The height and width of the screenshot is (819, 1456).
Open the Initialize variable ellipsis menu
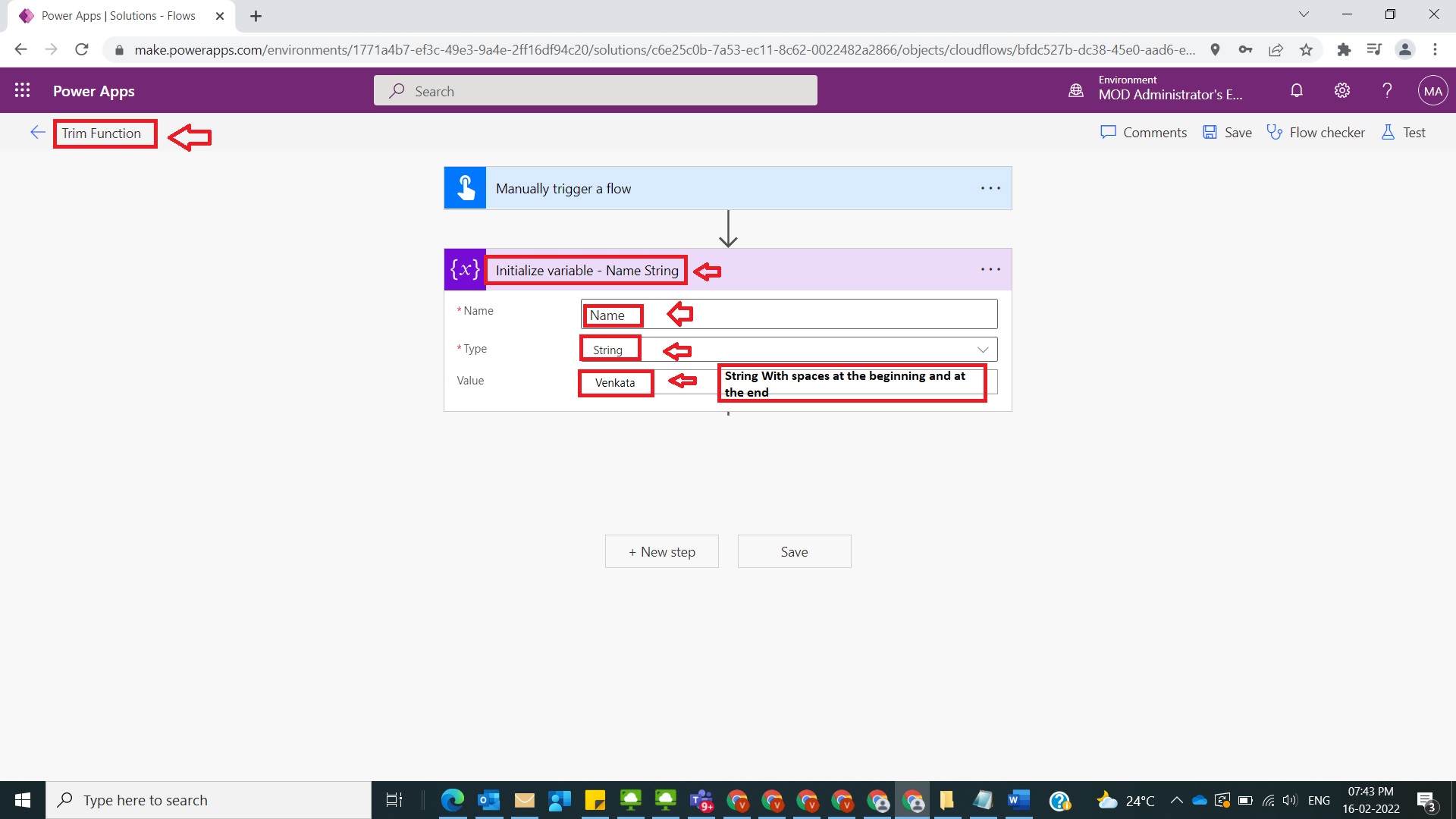point(990,269)
